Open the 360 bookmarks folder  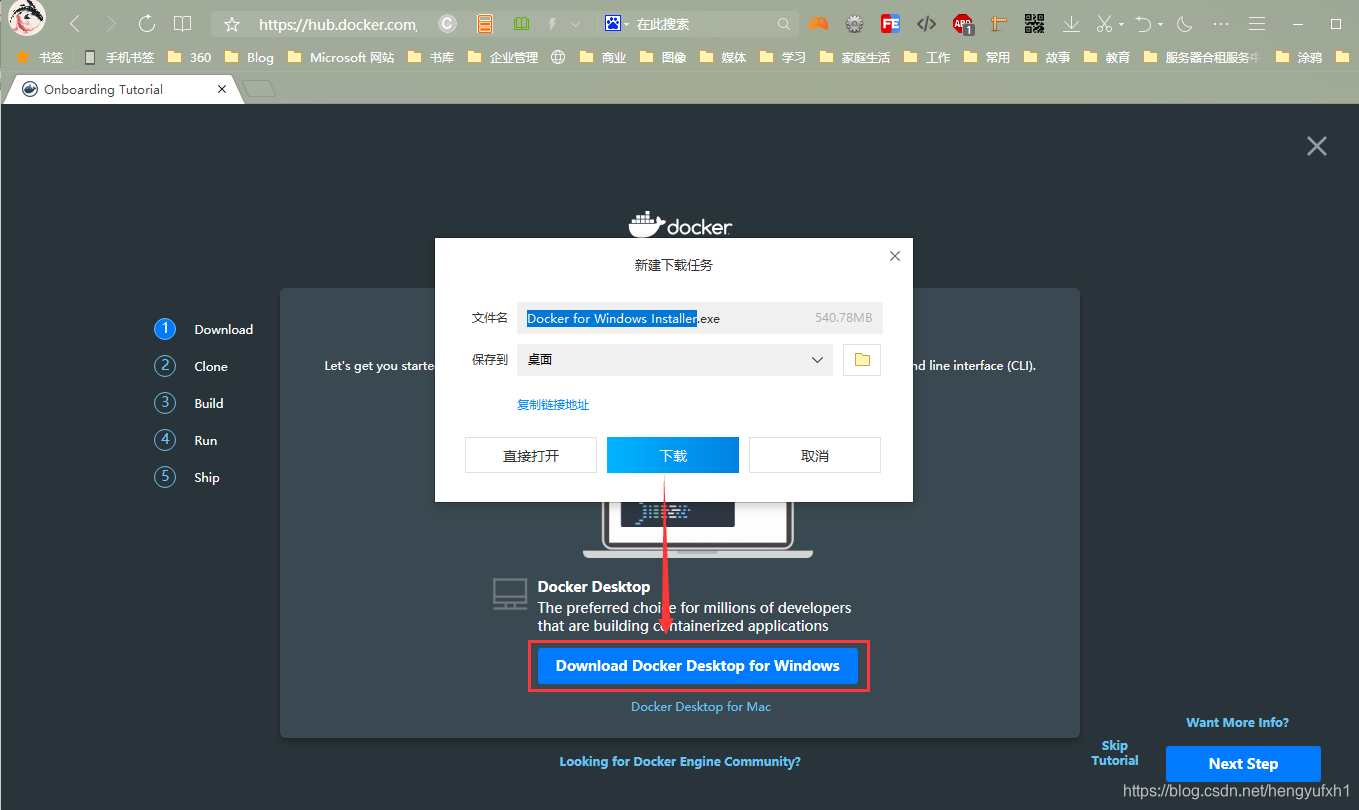point(189,57)
